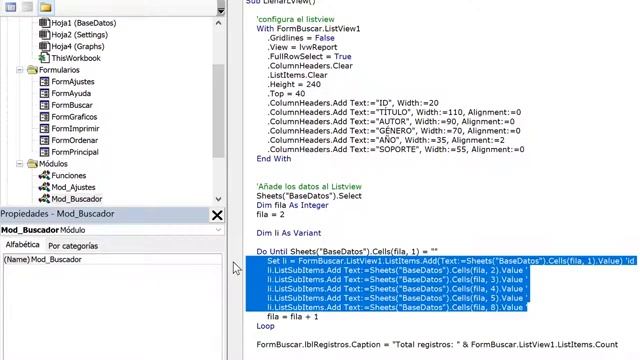Click the View Code icon in project toolbar
Screen dimensions: 640x360
[11, 7]
